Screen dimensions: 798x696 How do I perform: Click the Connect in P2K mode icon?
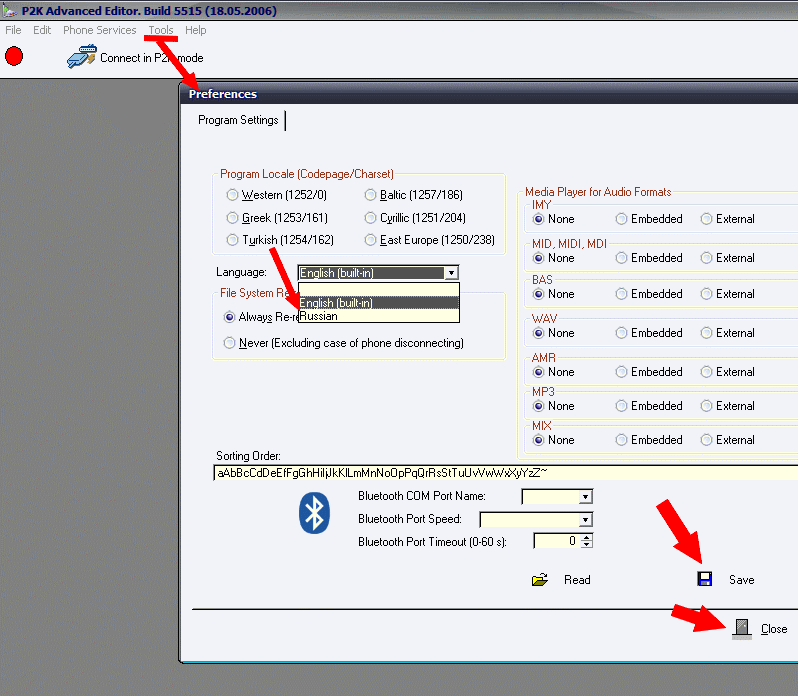point(81,56)
